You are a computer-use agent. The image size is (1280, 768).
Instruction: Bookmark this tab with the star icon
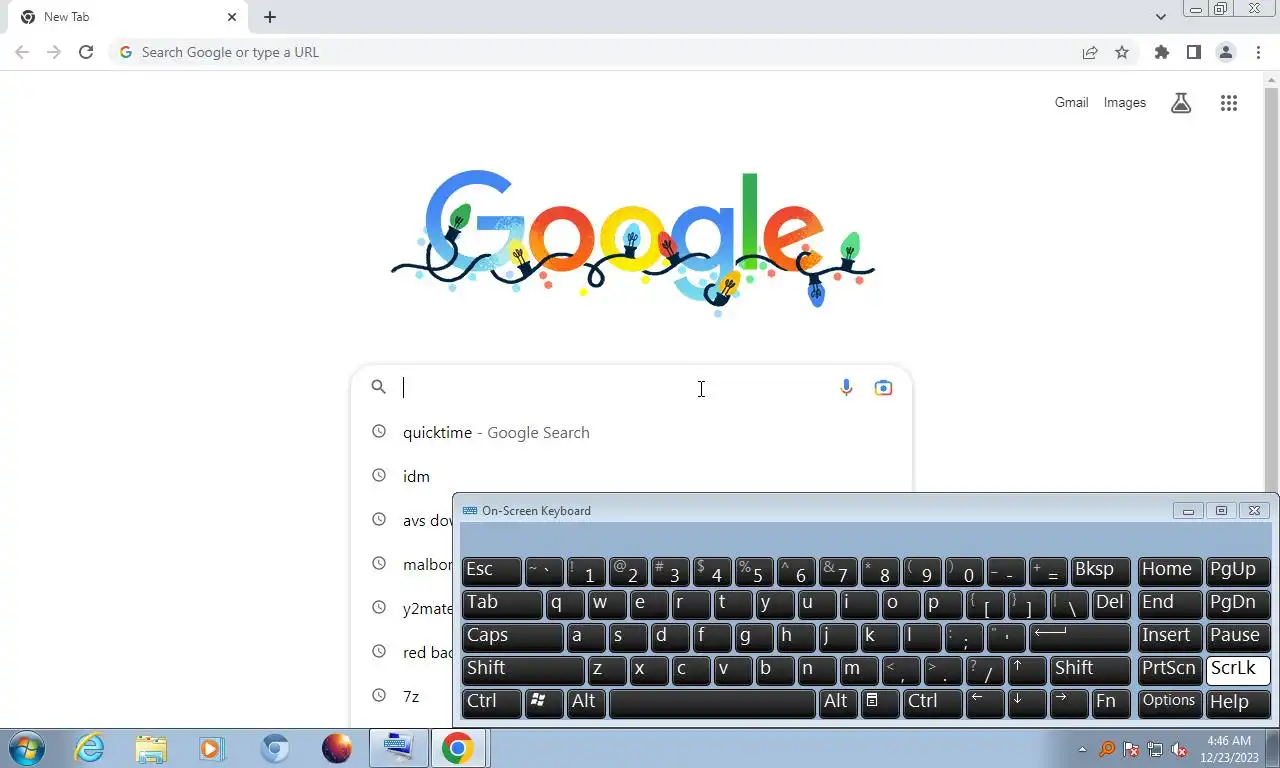[1122, 52]
